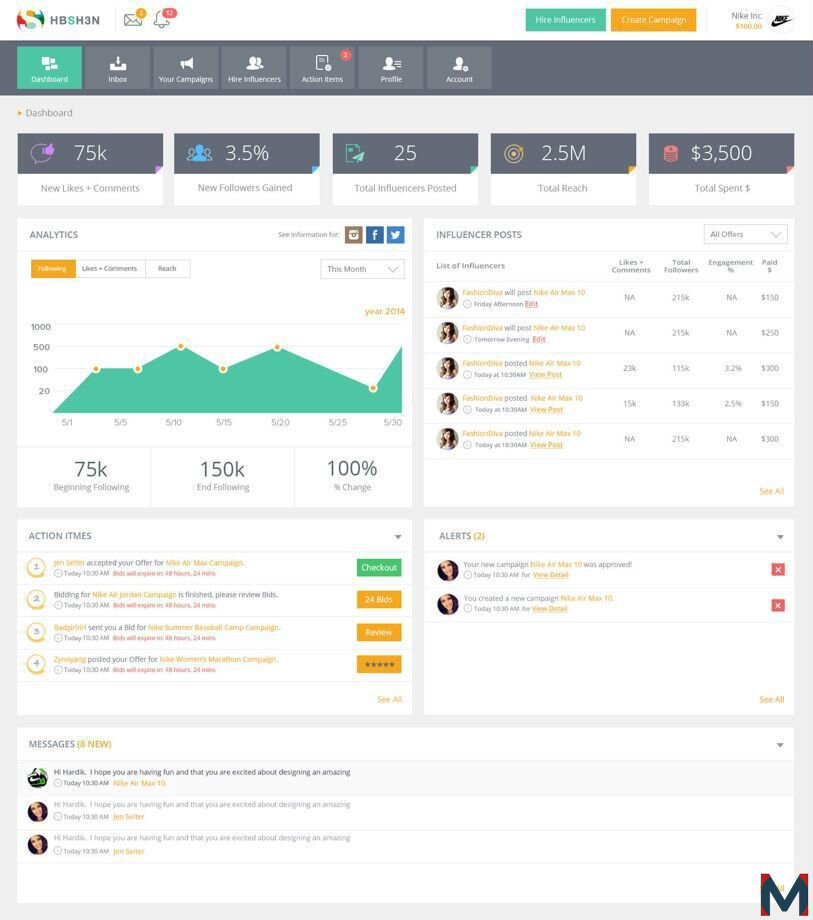Screen dimensions: 813x920
Task: Click the Jen Selter link in action item 1
Action: coord(69,563)
